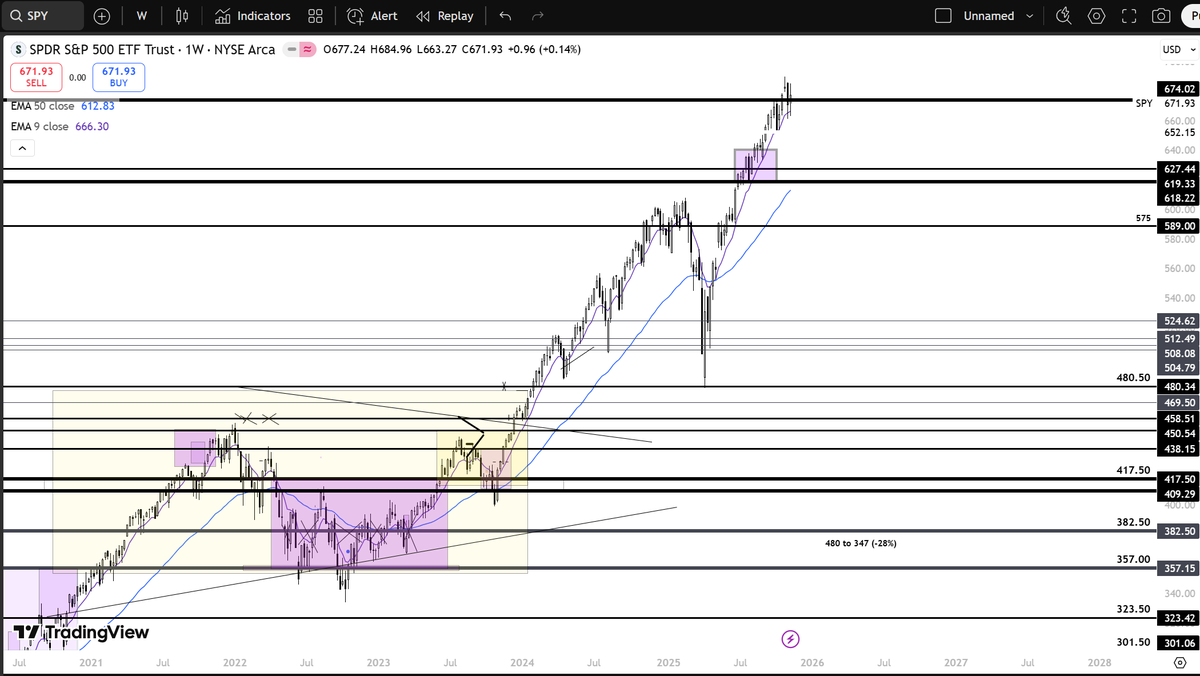Open the Indicators menu
Image resolution: width=1200 pixels, height=676 pixels.
pyautogui.click(x=253, y=16)
